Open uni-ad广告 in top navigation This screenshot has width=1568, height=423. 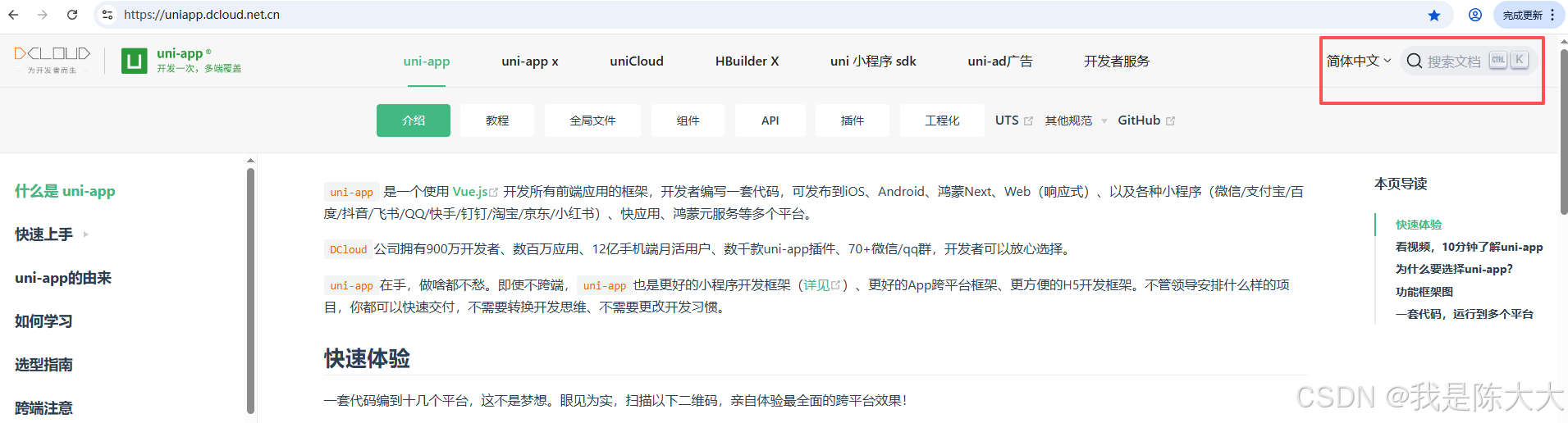[x=1000, y=61]
